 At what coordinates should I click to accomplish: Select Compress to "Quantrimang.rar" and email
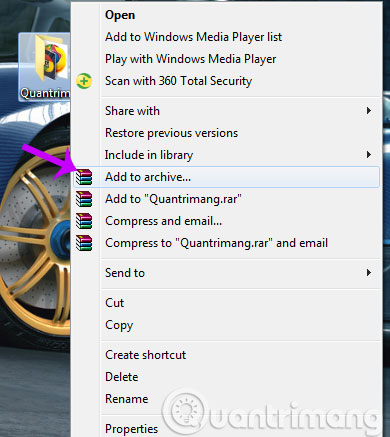coord(227,243)
